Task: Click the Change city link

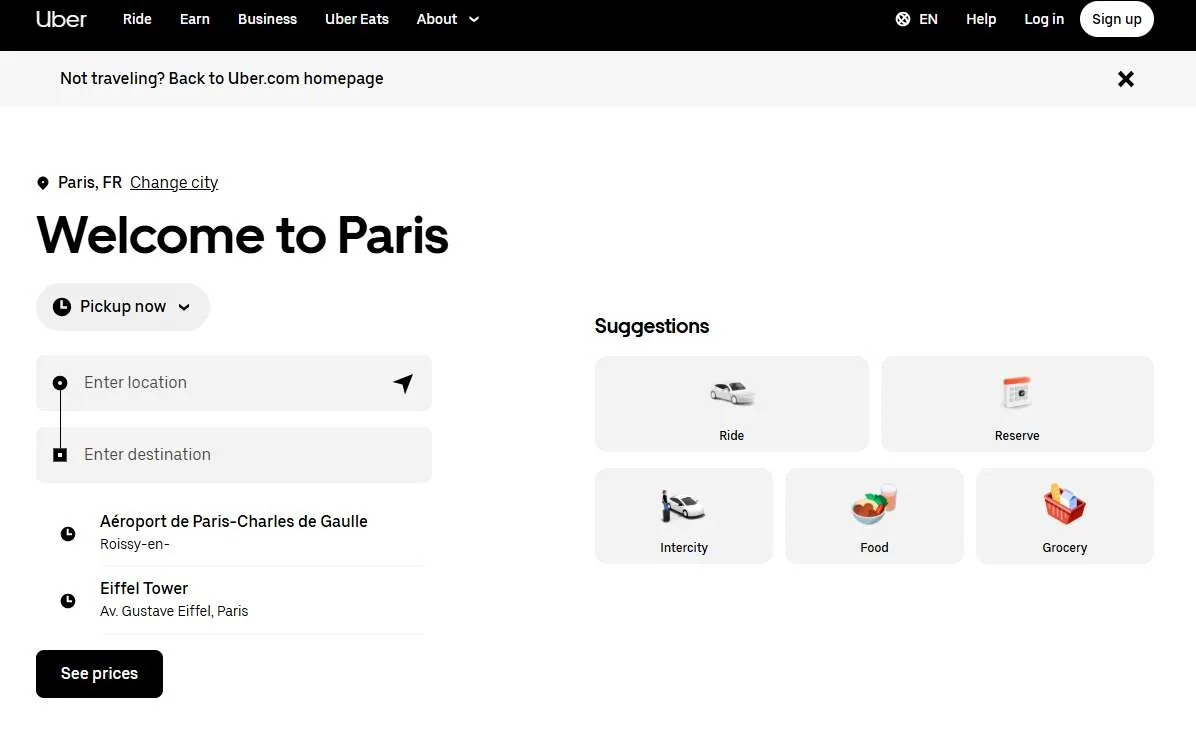Action: coord(174,182)
